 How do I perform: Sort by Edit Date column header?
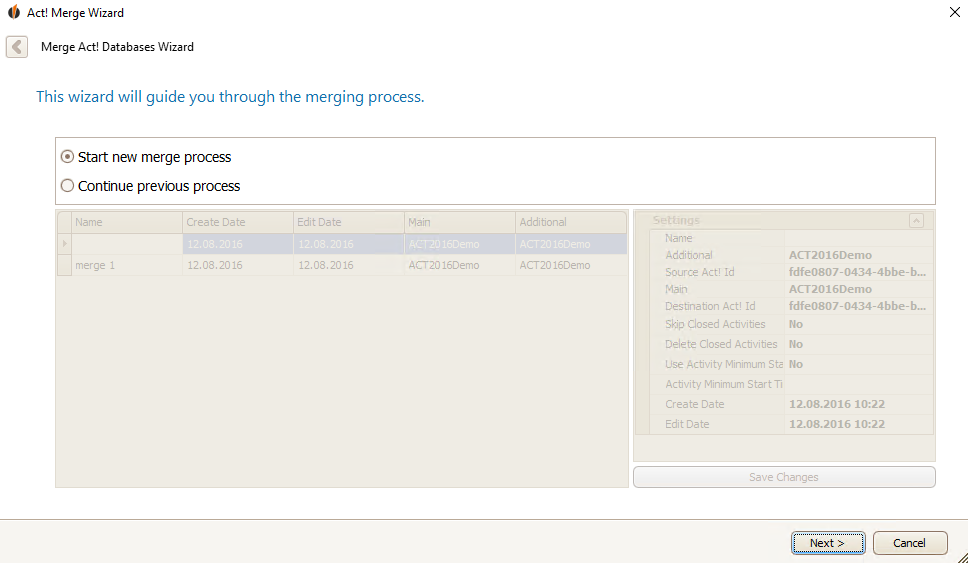pyautogui.click(x=349, y=222)
